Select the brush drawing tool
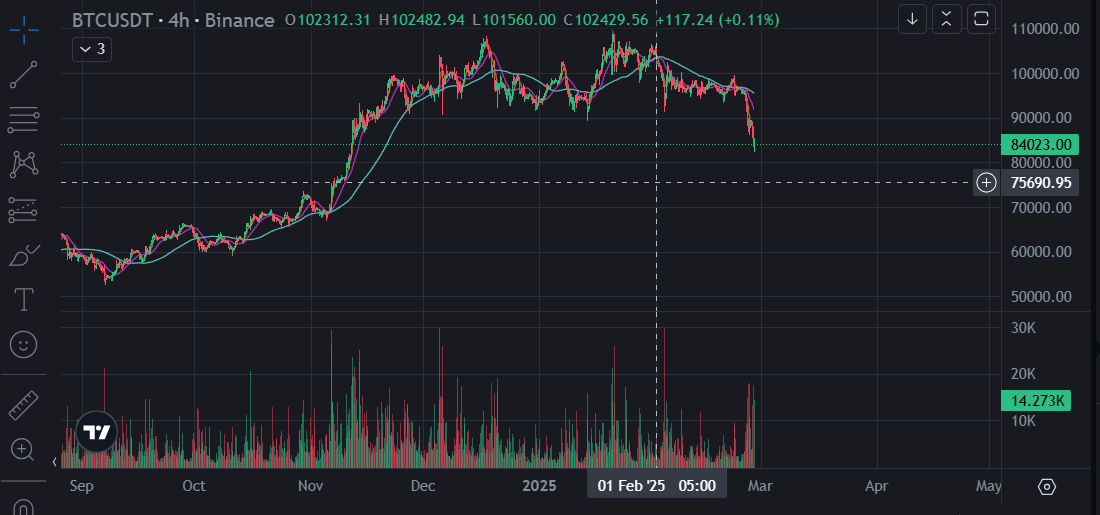Viewport: 1100px width, 515px height. 23,255
